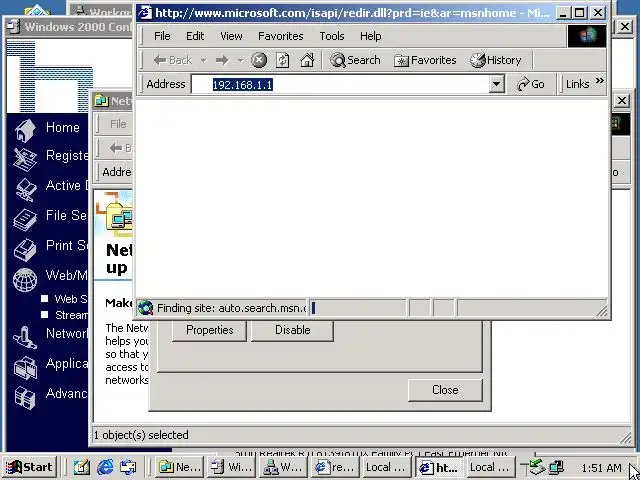Open the Back history dropdown arrow
Viewport: 640px width, 480px height.
pyautogui.click(x=203, y=61)
